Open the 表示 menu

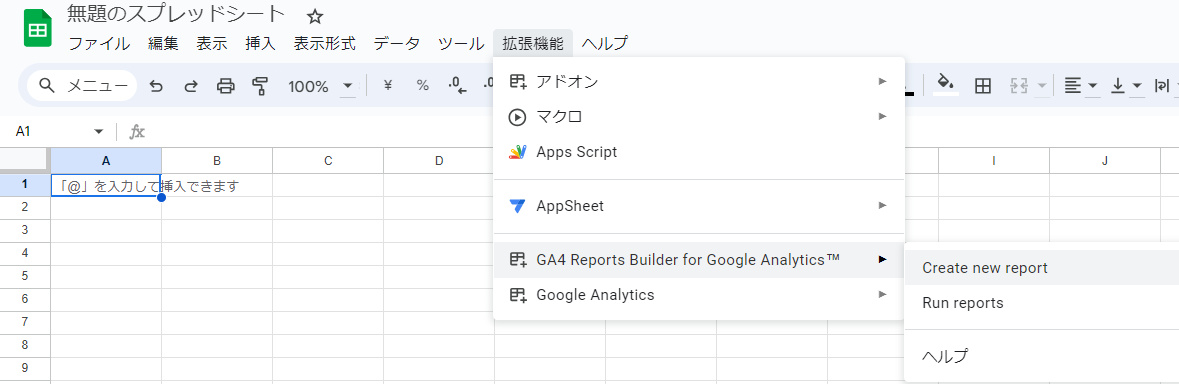tap(211, 44)
